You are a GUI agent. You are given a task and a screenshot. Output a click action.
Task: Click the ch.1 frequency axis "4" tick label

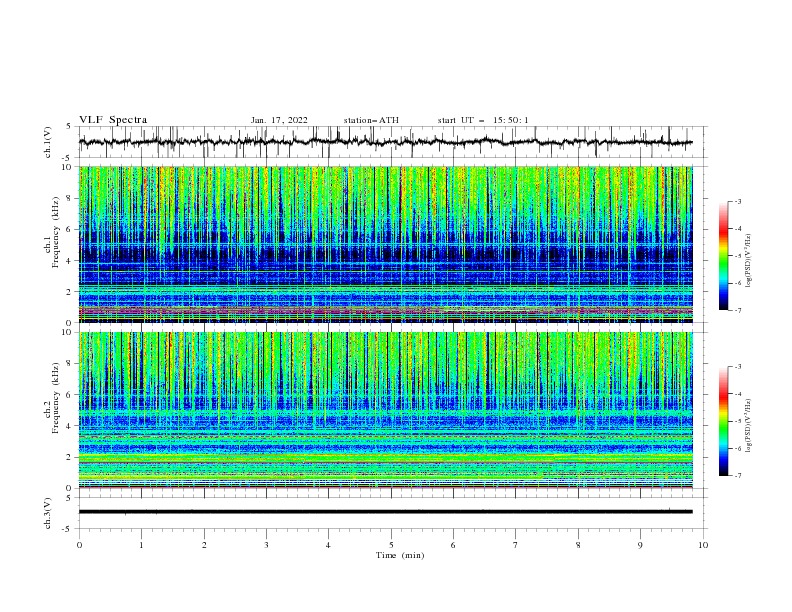71,261
